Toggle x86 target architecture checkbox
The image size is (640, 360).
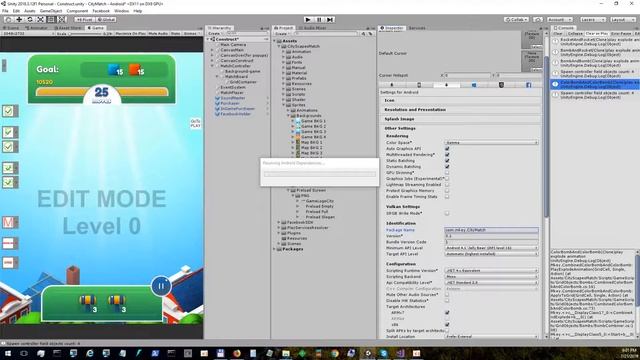[x=447, y=324]
